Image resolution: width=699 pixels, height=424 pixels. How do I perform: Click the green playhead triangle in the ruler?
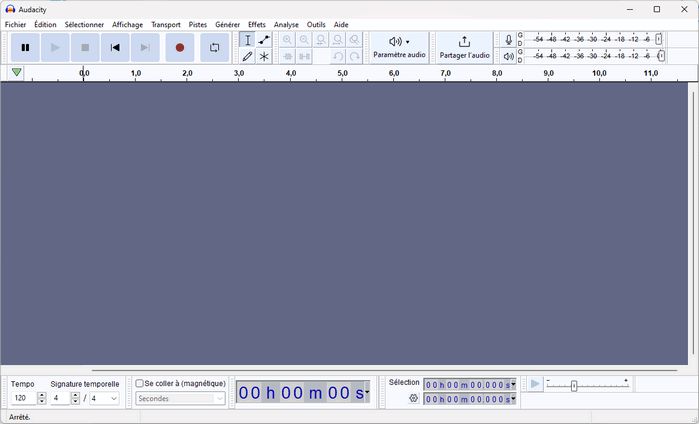tap(16, 72)
